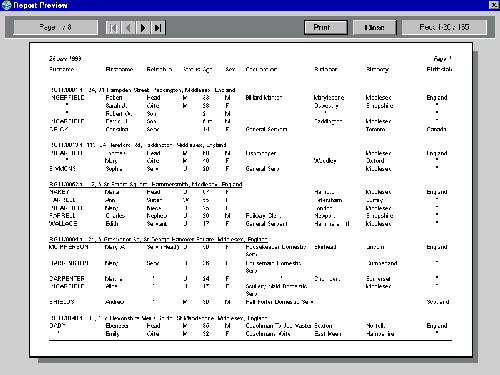This screenshot has width=500, height=375.
Task: Select the Hammersmith underlined address line
Action: (145, 184)
